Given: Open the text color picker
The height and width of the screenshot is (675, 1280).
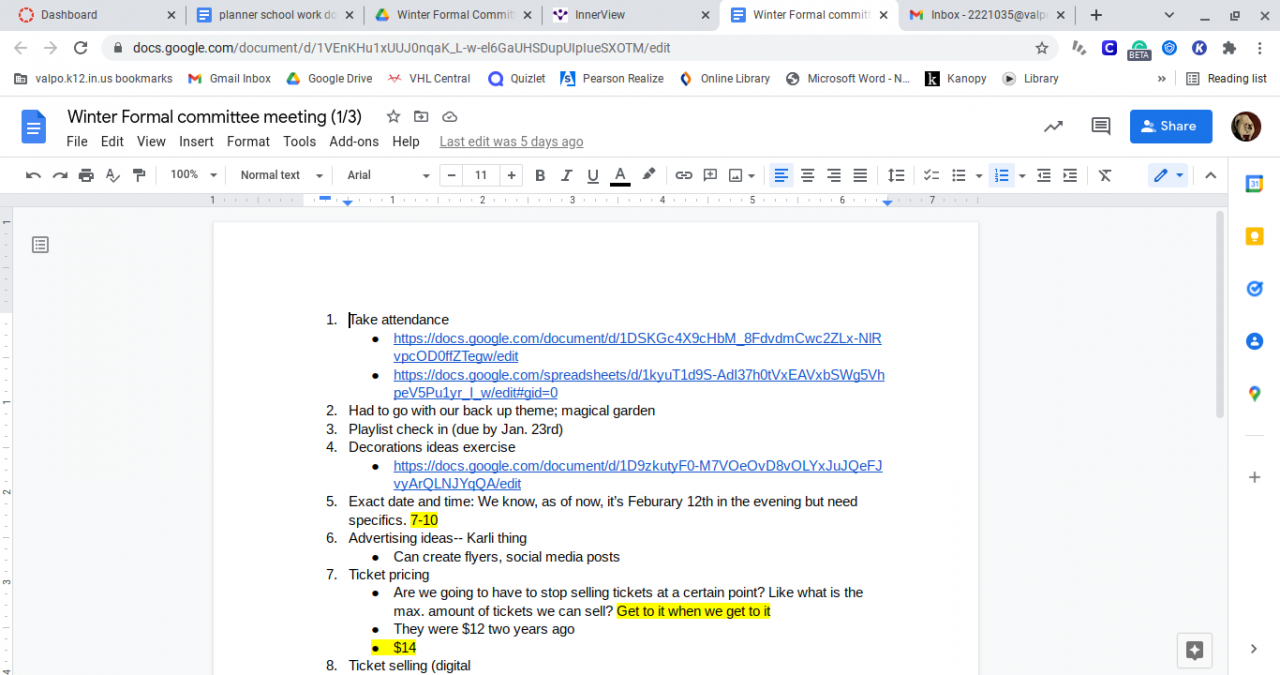Looking at the screenshot, I should click(620, 175).
